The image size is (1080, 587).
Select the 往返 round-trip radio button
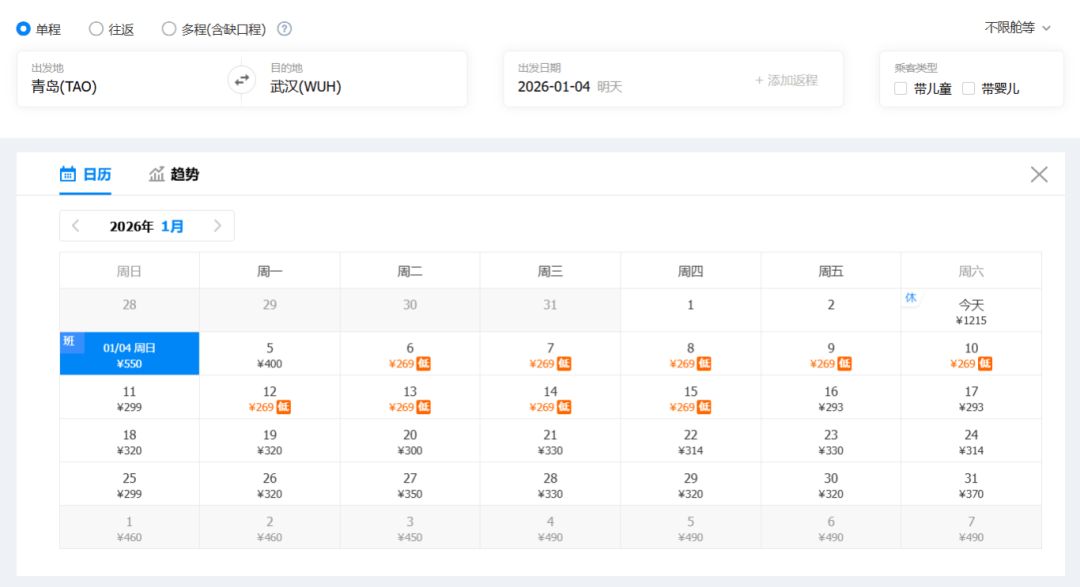[96, 29]
